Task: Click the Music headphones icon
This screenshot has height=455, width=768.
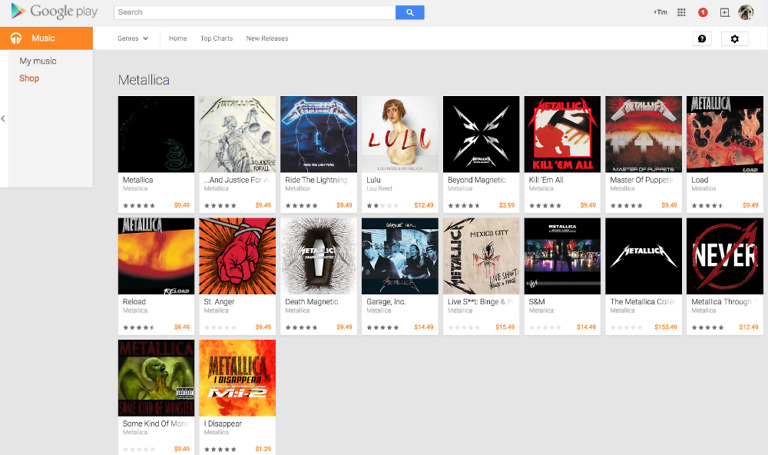Action: [x=16, y=38]
